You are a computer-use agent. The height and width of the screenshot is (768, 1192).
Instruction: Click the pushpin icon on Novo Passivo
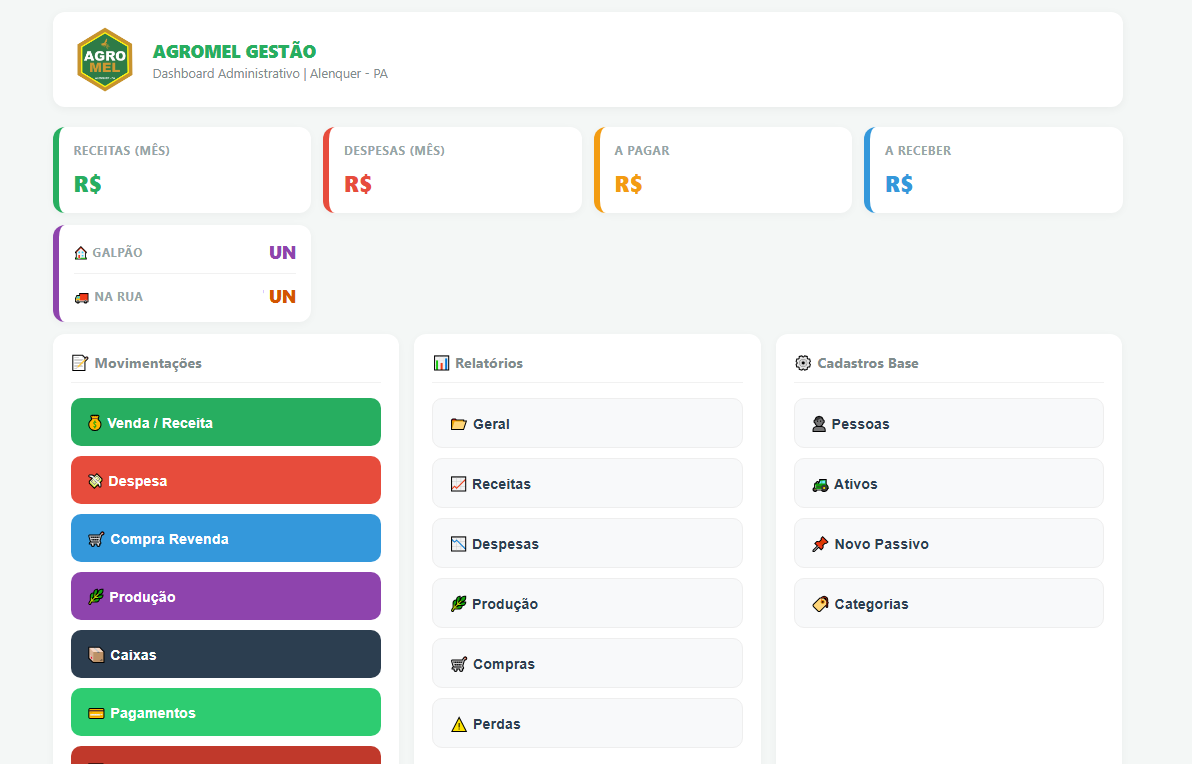coord(820,544)
